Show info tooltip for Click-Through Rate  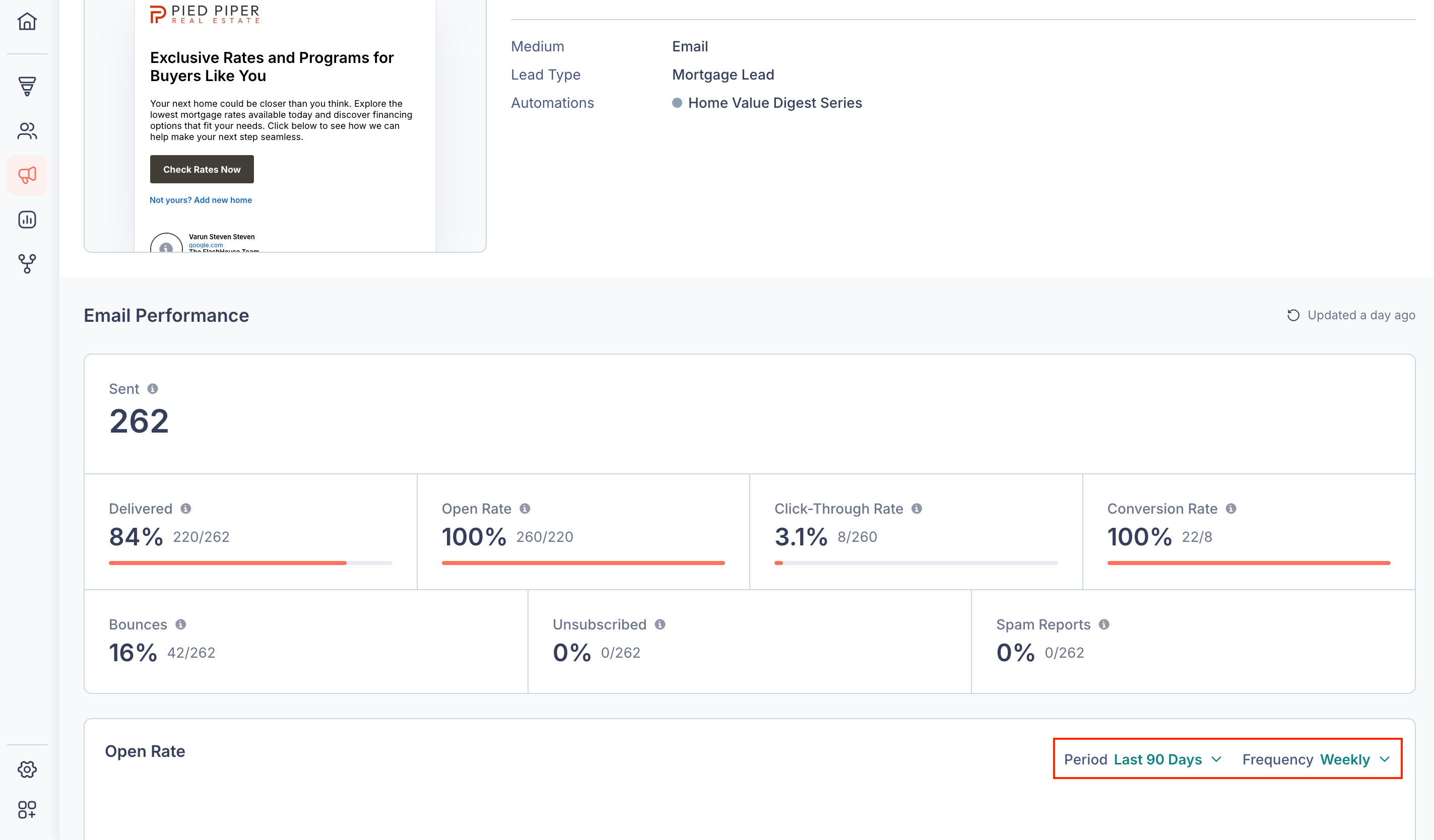[917, 509]
